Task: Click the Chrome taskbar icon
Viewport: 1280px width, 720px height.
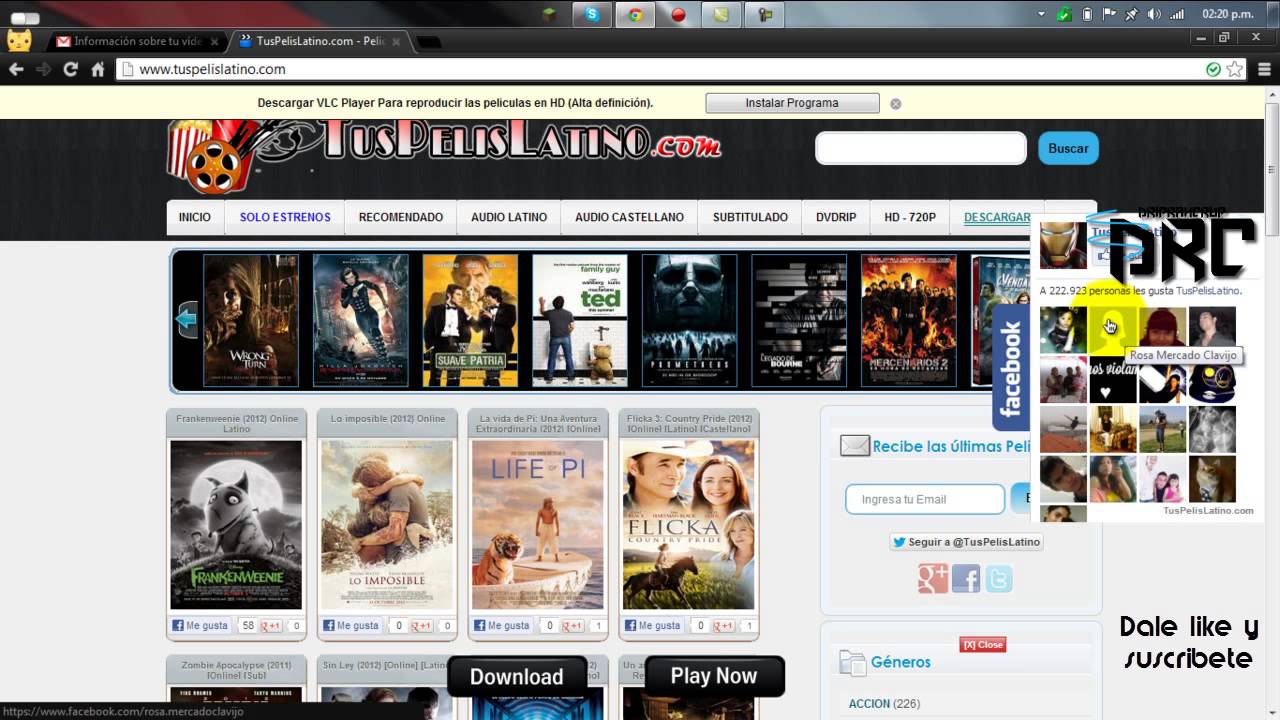Action: [x=635, y=14]
